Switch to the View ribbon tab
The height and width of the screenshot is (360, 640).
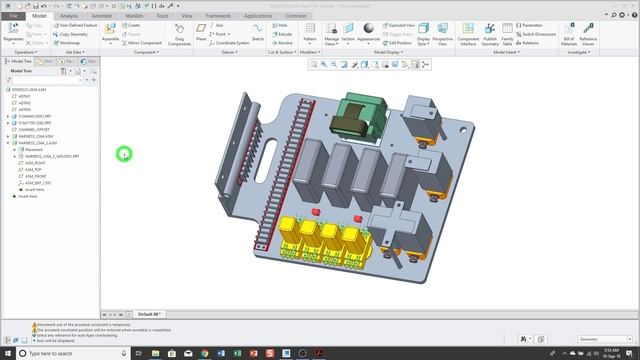coord(187,16)
